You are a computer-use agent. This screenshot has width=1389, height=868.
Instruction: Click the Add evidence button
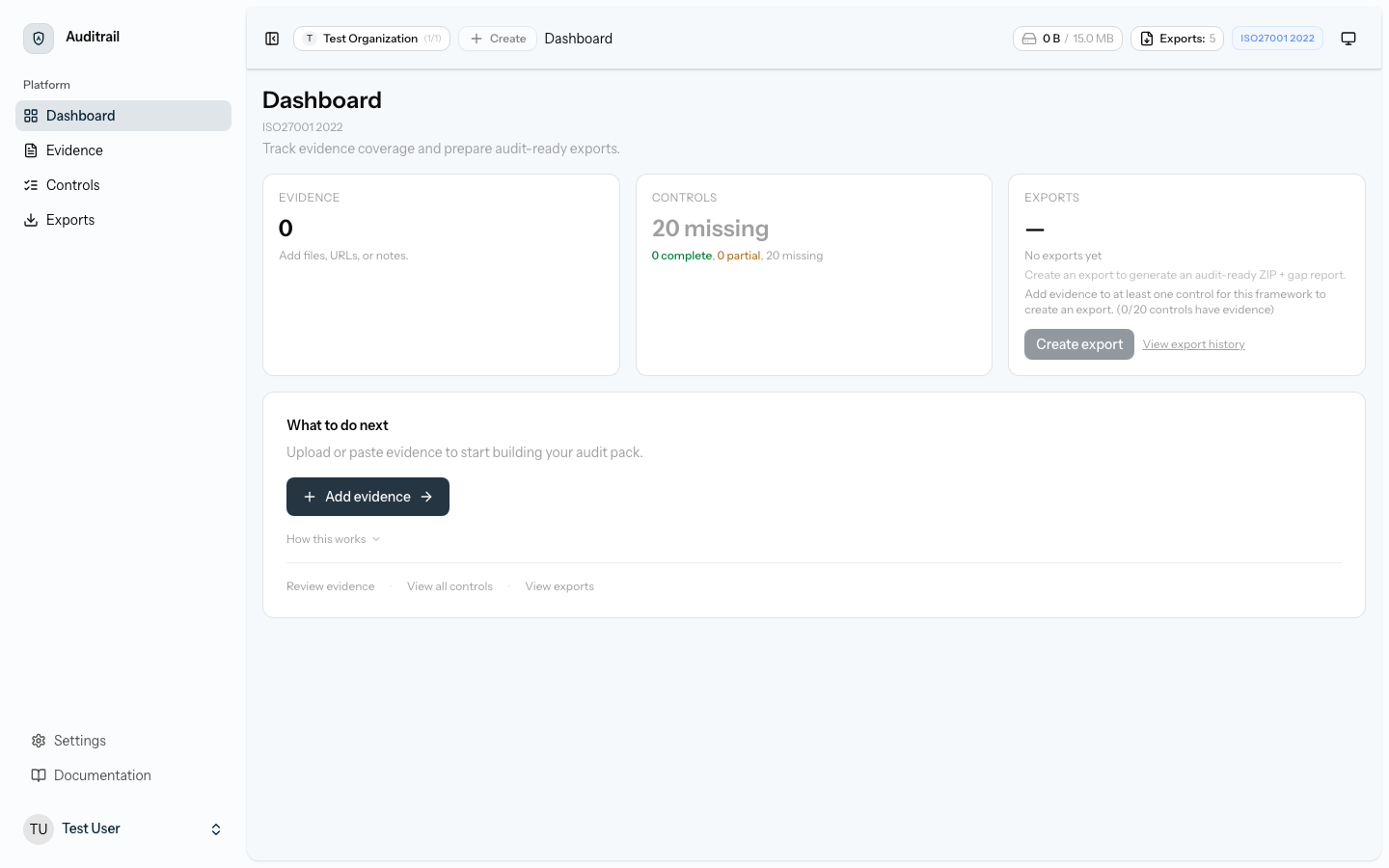pos(368,496)
